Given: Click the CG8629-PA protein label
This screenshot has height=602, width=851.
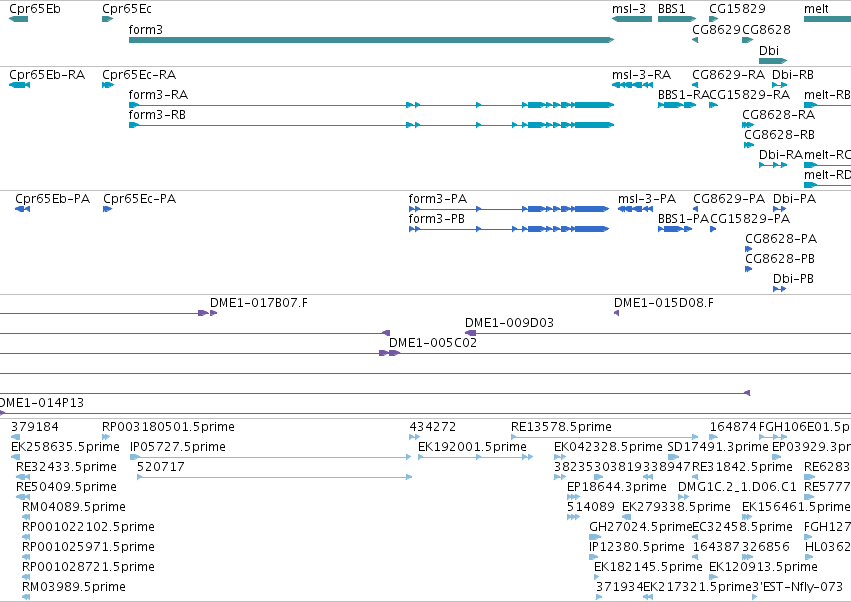Looking at the screenshot, I should (x=729, y=199).
